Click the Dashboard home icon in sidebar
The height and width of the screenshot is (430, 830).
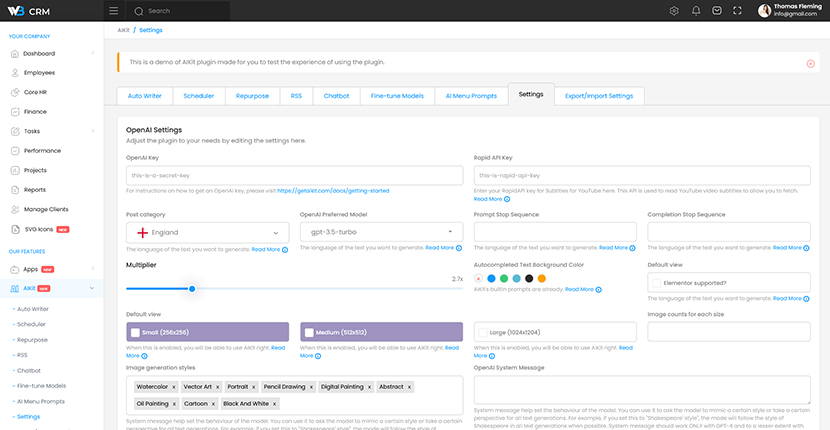[15, 53]
